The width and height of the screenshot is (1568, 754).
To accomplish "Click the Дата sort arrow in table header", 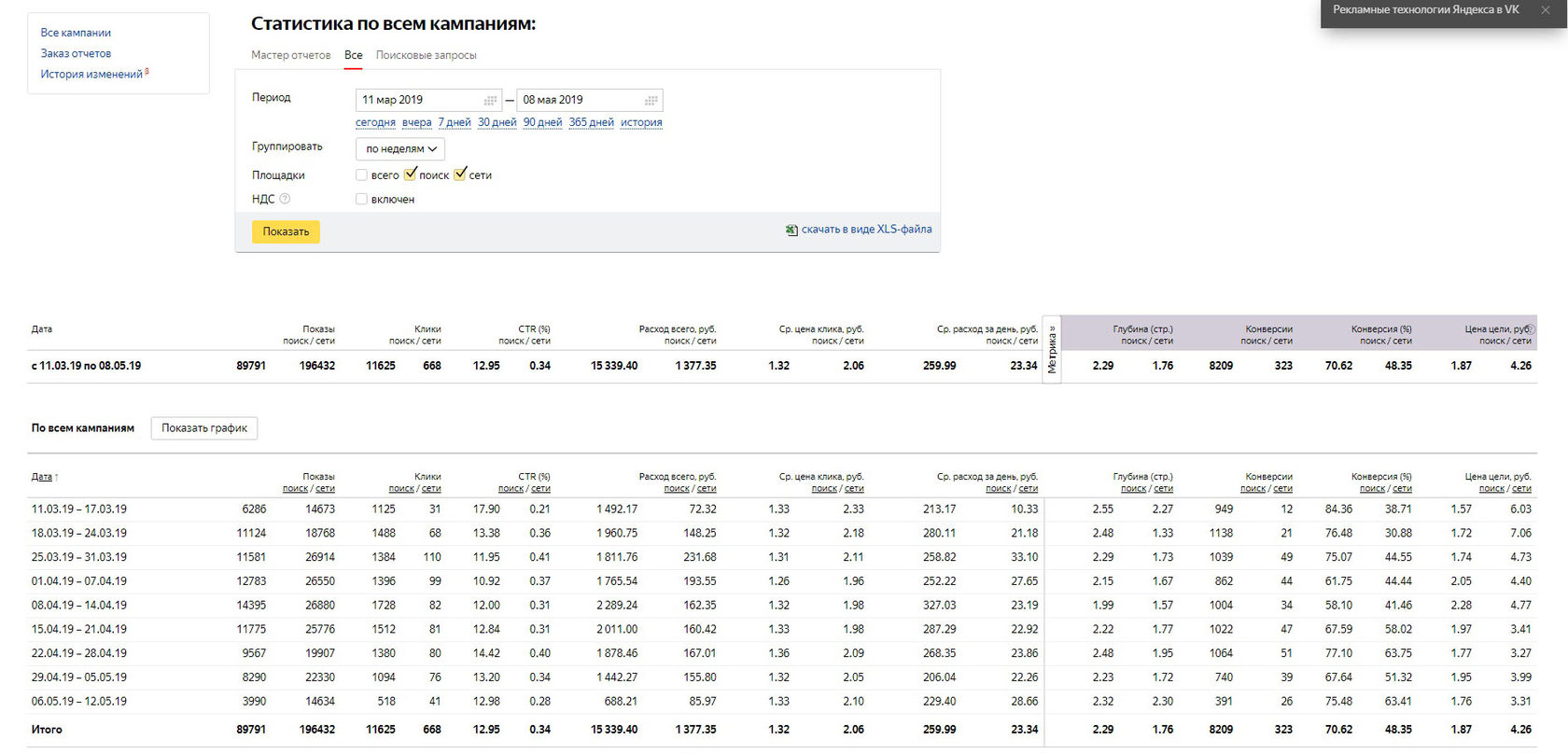I will (57, 477).
